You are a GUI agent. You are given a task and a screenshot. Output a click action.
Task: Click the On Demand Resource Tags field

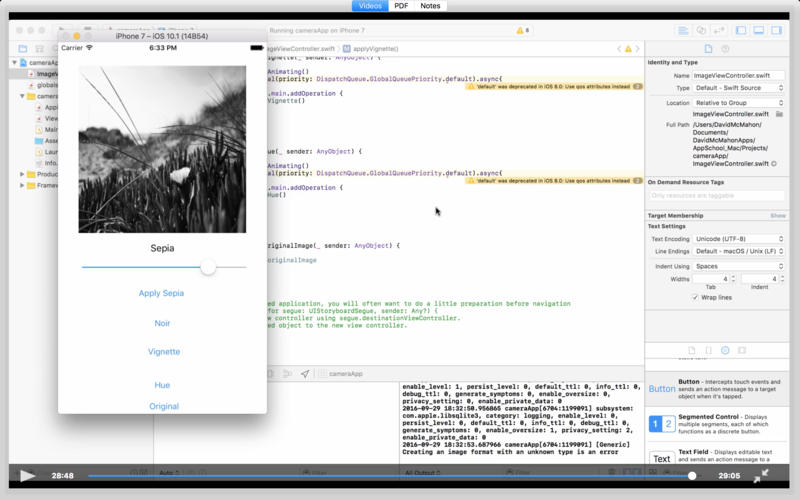click(717, 195)
